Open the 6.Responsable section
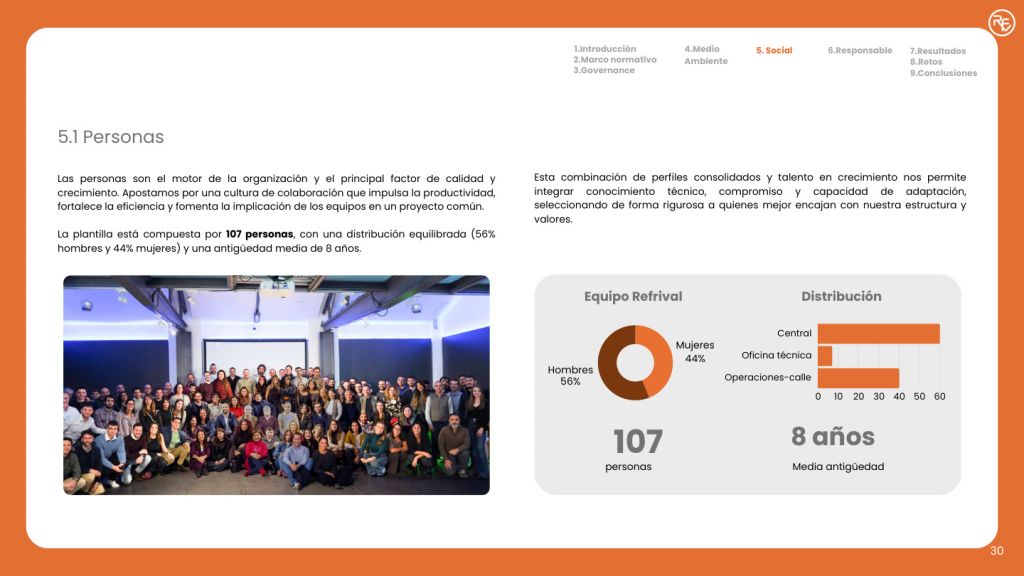The width and height of the screenshot is (1024, 576). click(x=859, y=50)
